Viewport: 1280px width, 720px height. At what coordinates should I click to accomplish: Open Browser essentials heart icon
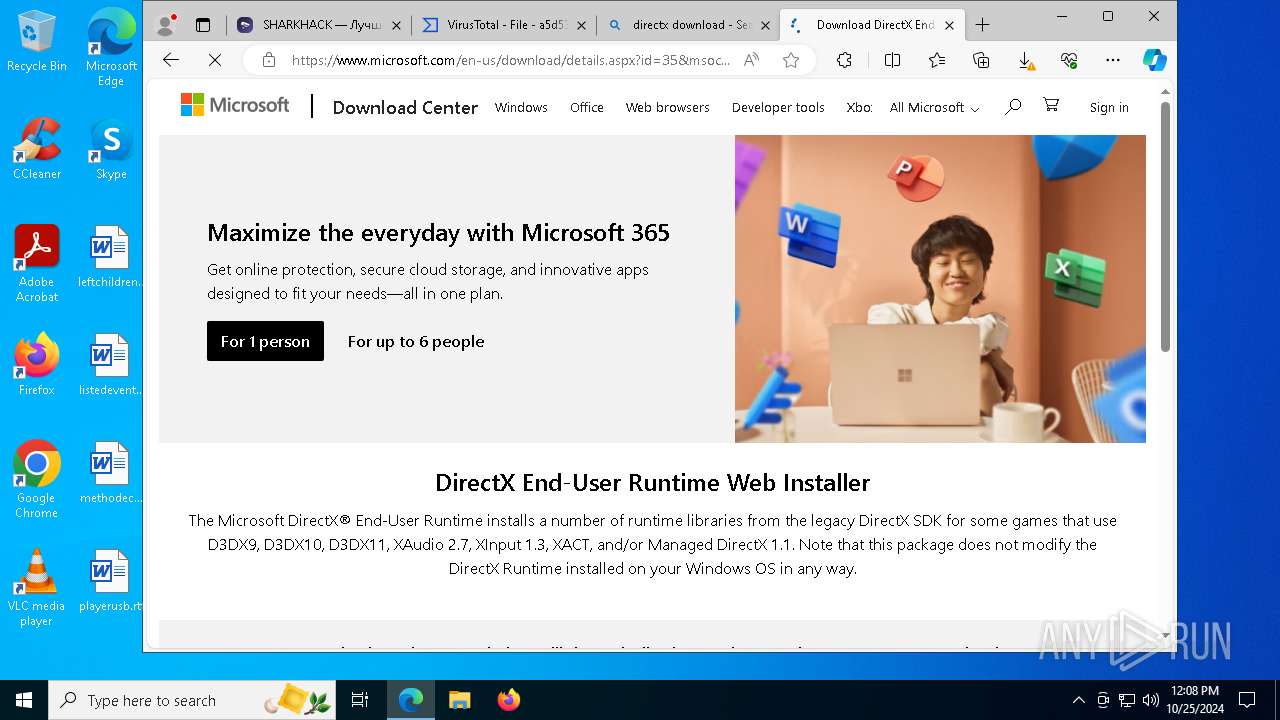coord(1069,60)
